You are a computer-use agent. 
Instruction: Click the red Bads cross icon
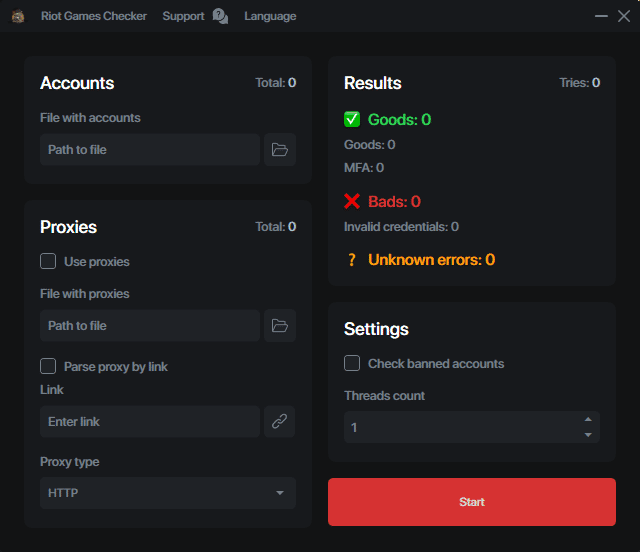352,202
